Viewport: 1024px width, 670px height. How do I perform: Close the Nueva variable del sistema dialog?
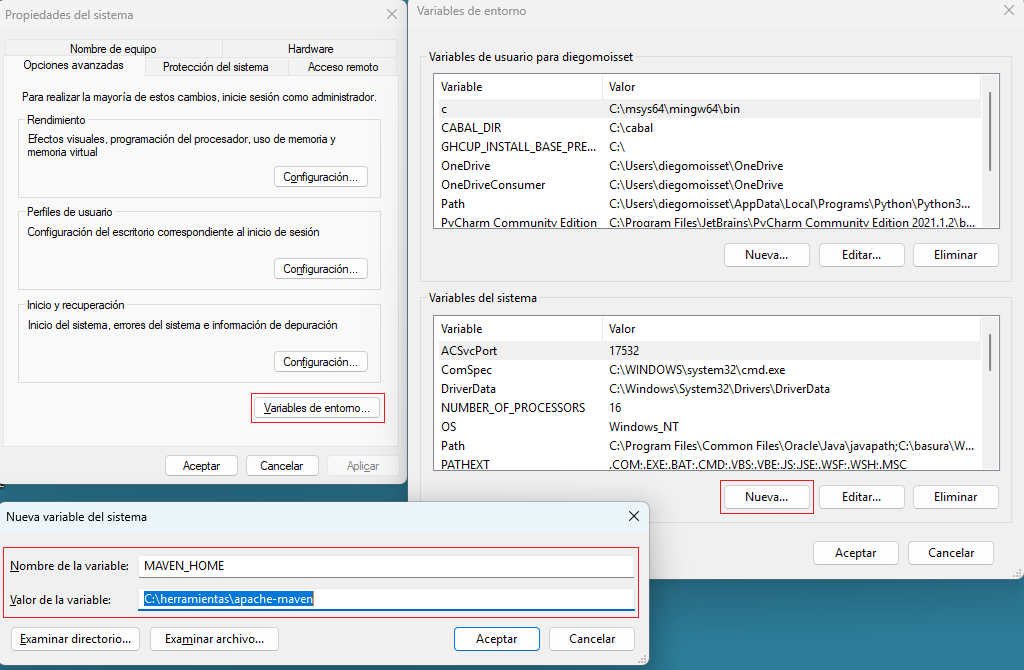pos(633,517)
